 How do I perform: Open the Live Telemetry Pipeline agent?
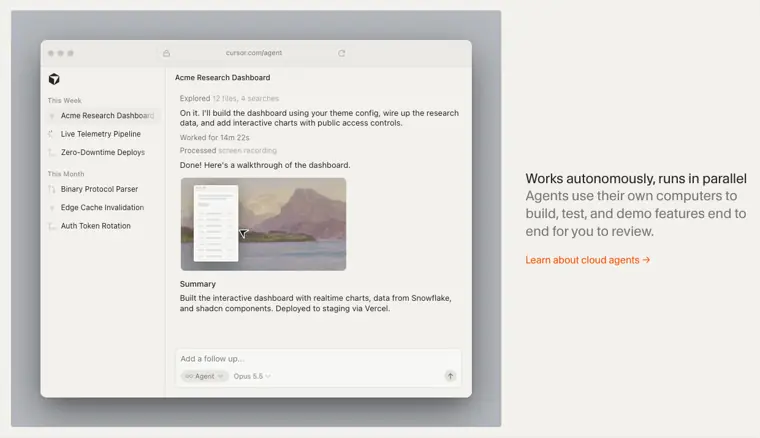tap(101, 134)
